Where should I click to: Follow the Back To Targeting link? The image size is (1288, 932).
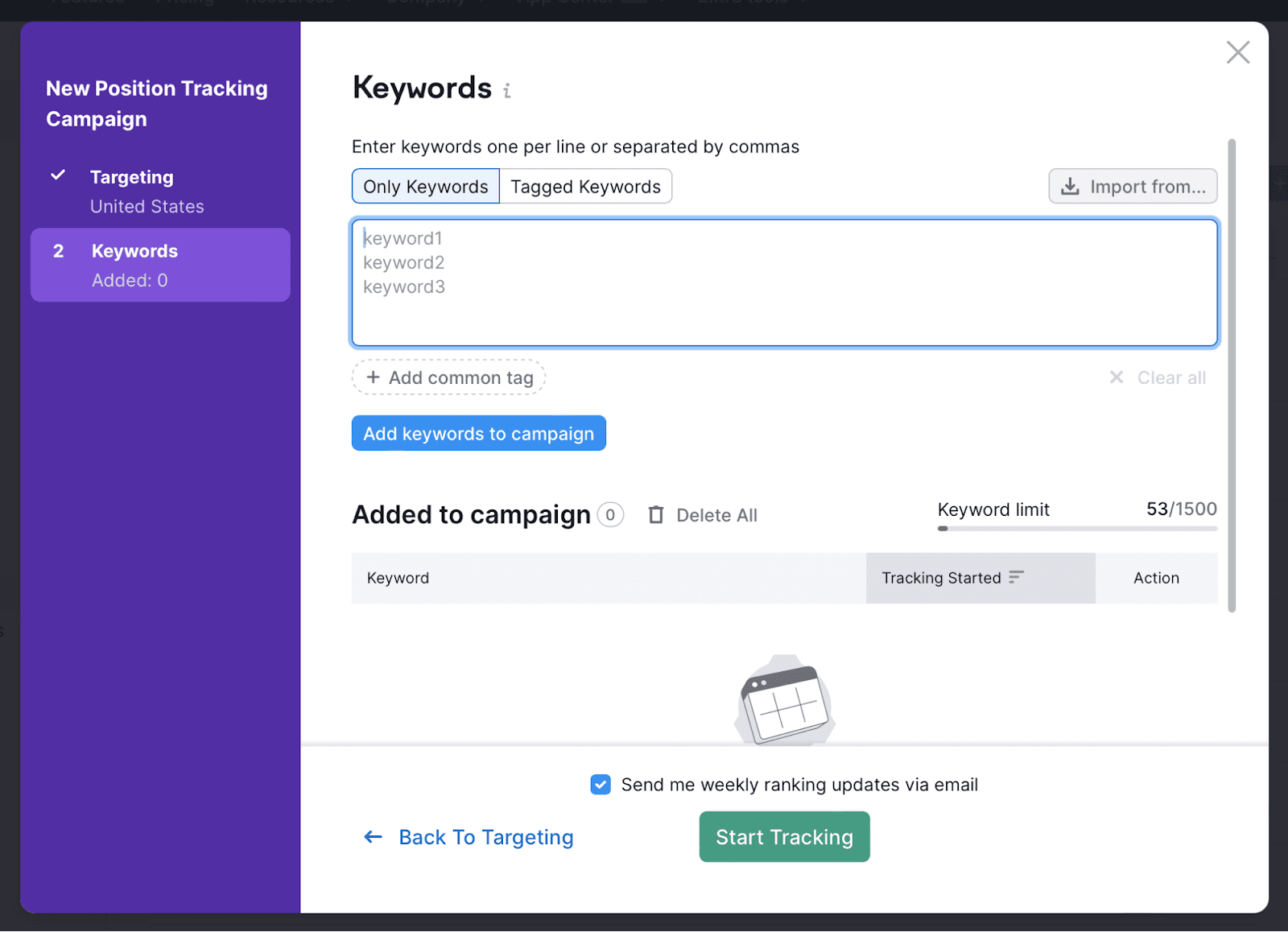tap(485, 837)
